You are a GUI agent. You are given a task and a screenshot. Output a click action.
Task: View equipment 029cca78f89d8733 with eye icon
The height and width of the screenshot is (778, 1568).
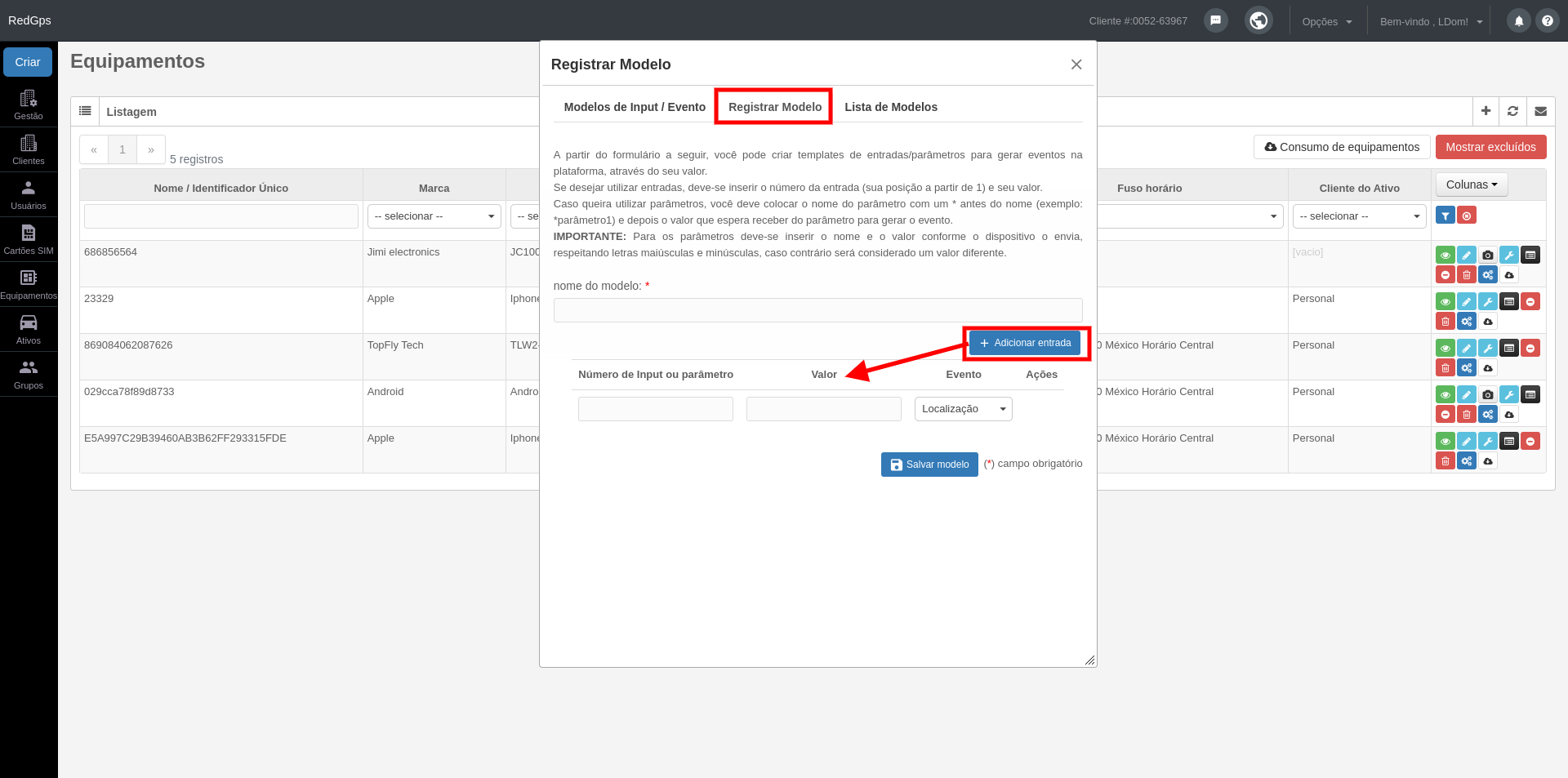pyautogui.click(x=1445, y=395)
